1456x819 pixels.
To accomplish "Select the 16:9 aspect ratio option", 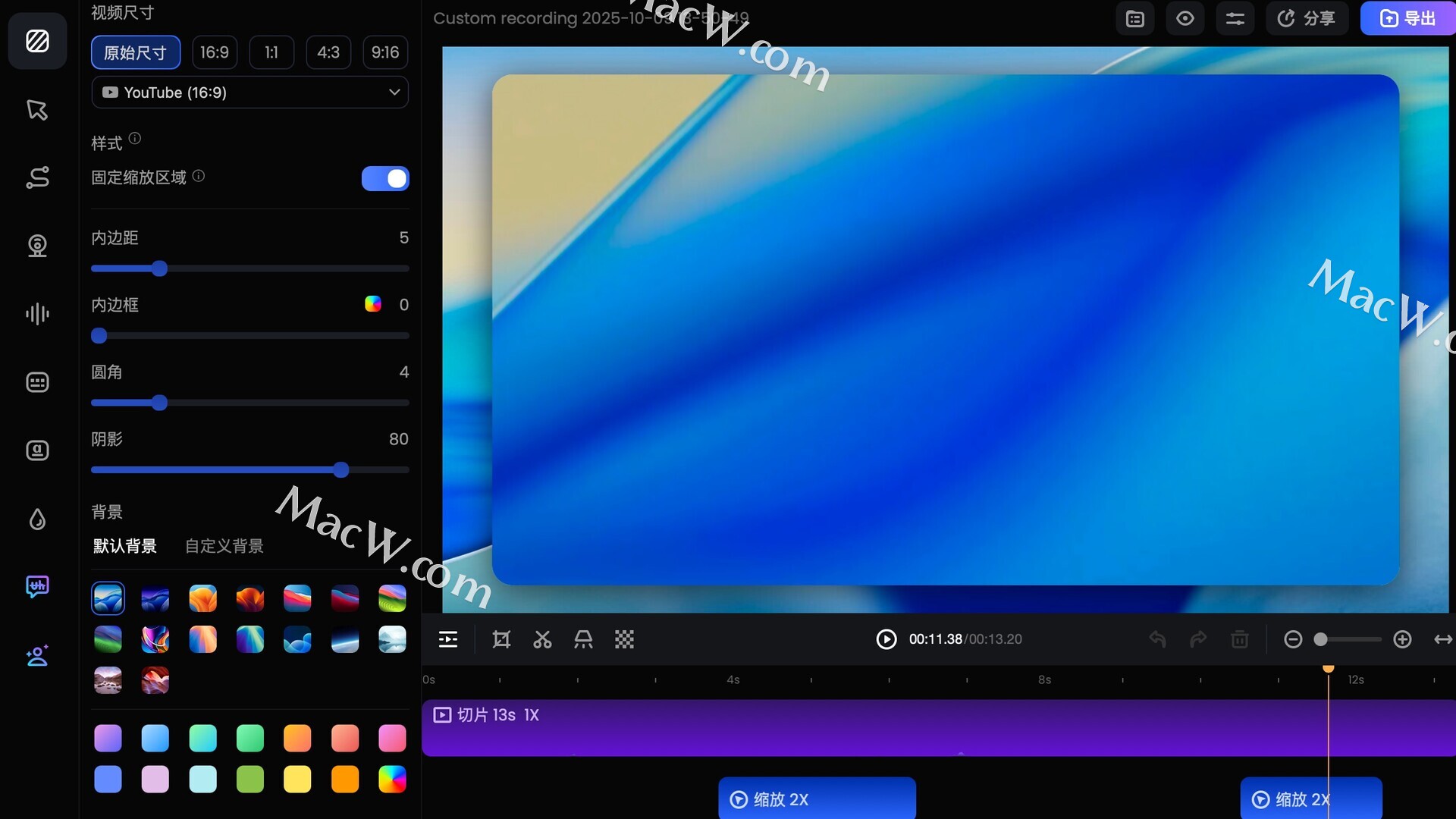I will (215, 52).
